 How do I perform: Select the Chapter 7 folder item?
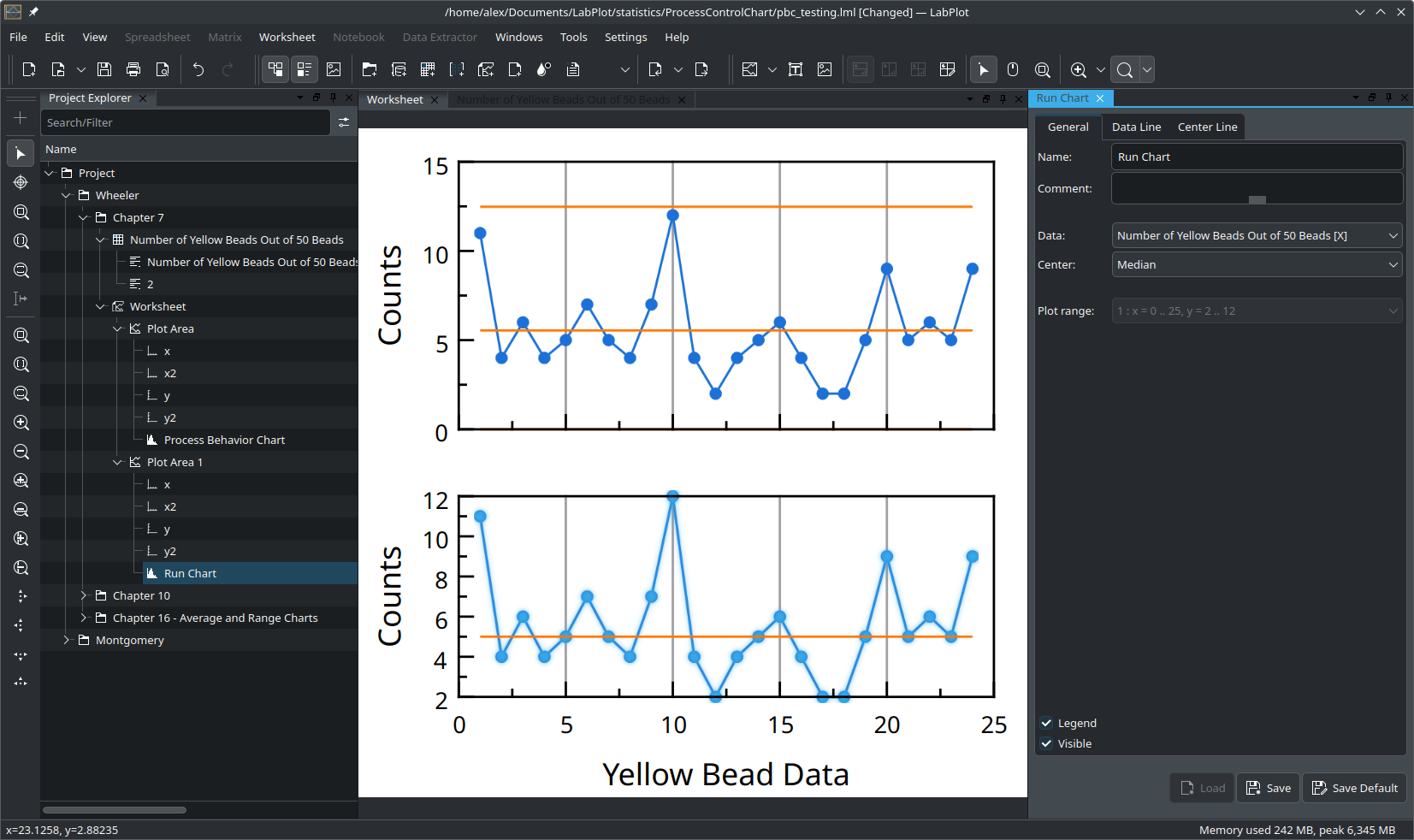pyautogui.click(x=138, y=217)
